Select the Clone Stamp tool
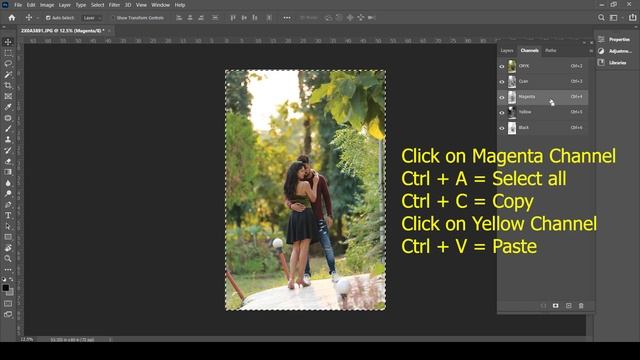 pyautogui.click(x=8, y=139)
